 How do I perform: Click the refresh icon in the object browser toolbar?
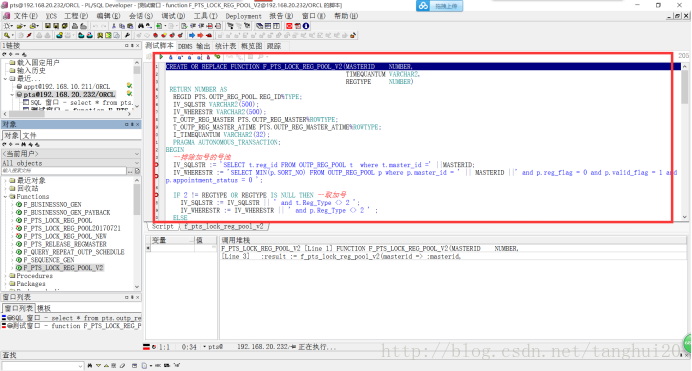[5, 144]
